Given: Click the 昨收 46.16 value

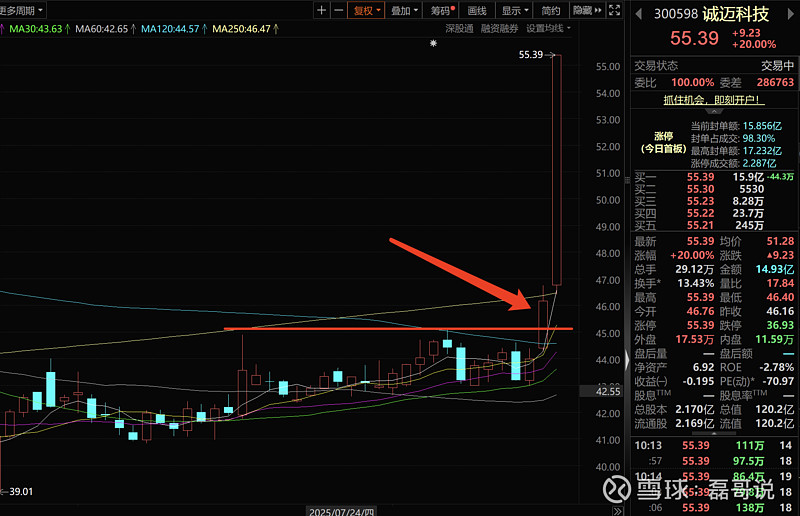Looking at the screenshot, I should [x=780, y=311].
